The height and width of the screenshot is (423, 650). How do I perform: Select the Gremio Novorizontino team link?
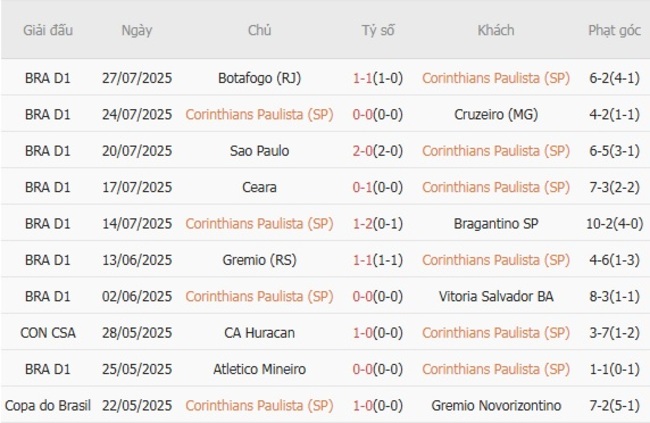(x=496, y=405)
